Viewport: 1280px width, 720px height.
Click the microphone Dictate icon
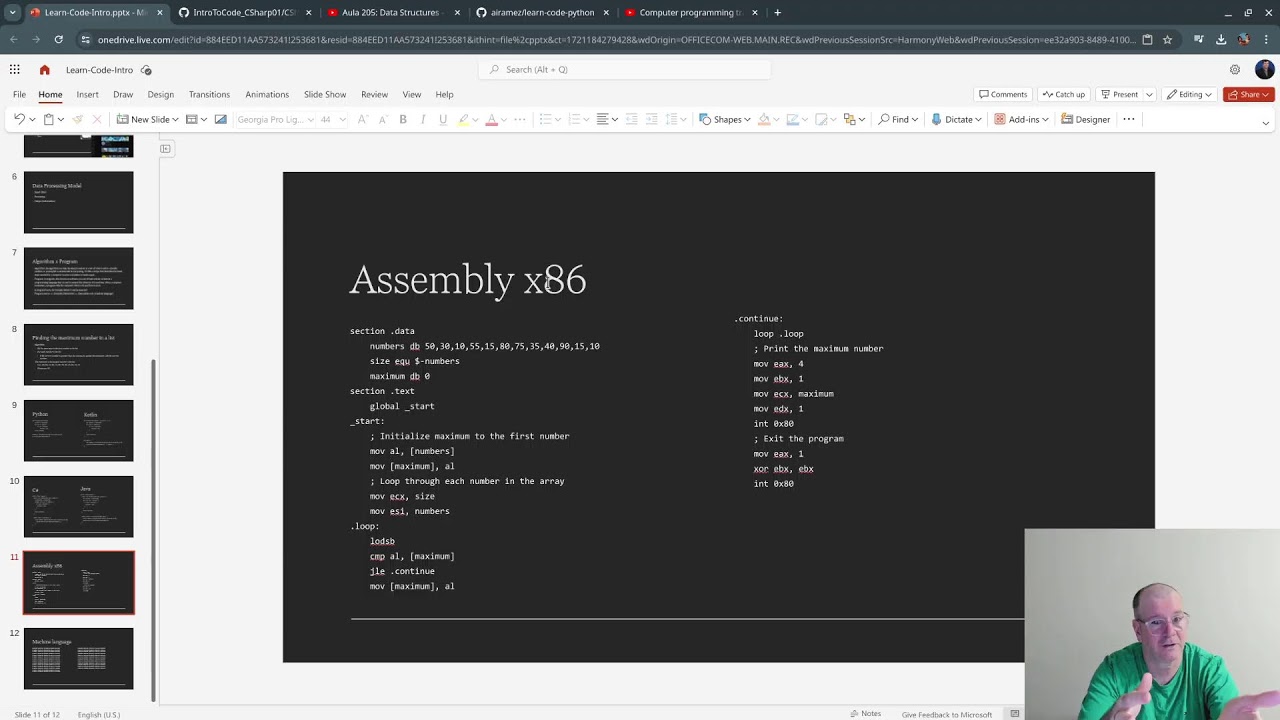(936, 119)
